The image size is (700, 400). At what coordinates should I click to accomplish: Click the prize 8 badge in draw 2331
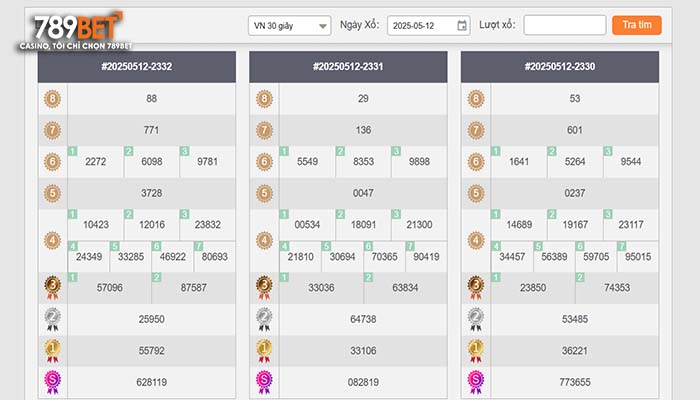click(x=264, y=99)
